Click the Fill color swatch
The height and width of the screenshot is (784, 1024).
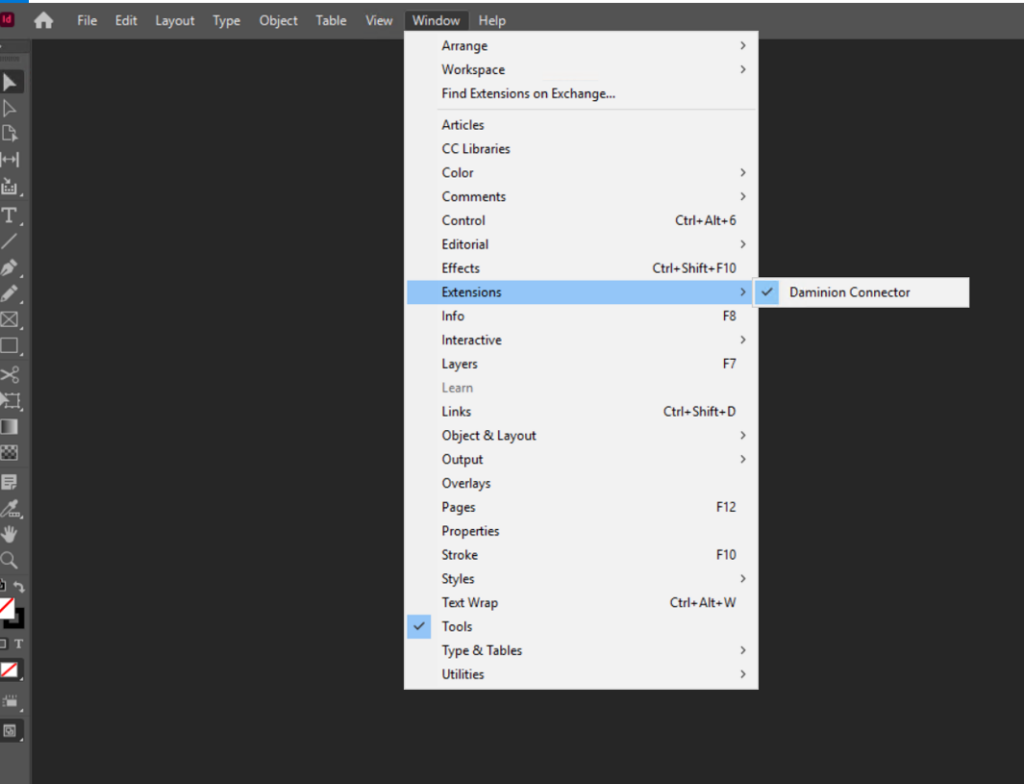(6, 607)
